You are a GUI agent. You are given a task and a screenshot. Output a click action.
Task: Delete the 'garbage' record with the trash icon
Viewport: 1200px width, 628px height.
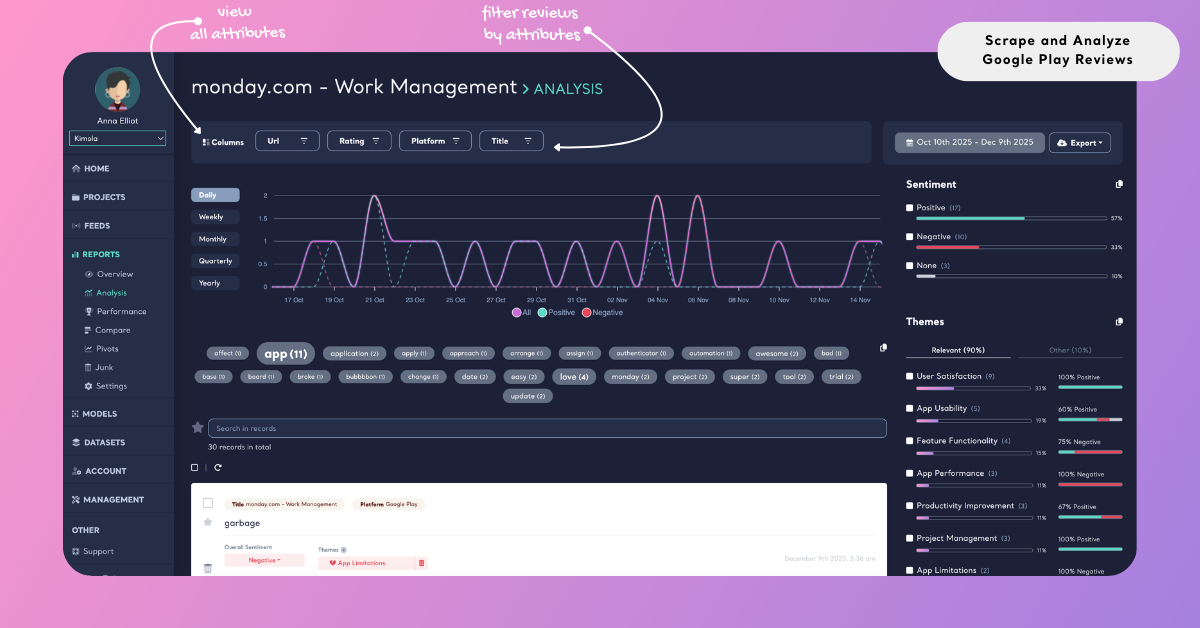pos(208,568)
